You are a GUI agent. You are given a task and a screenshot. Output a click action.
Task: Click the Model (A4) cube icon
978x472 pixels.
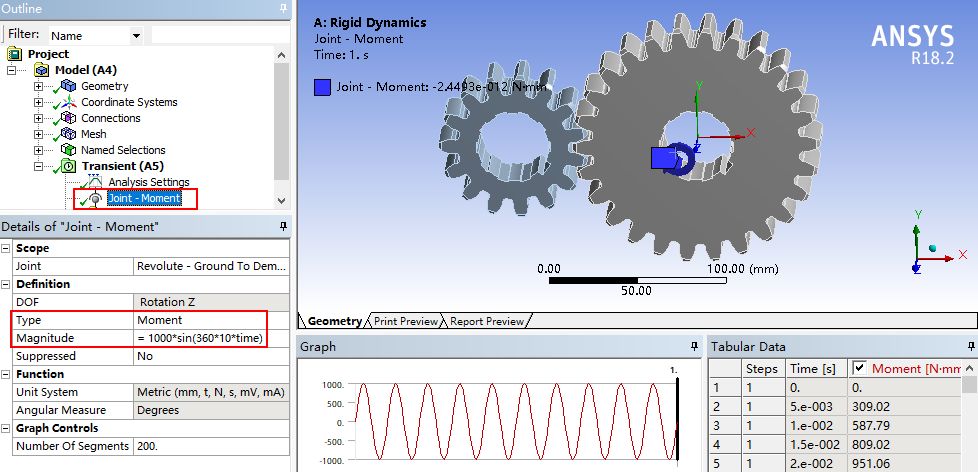[x=42, y=70]
